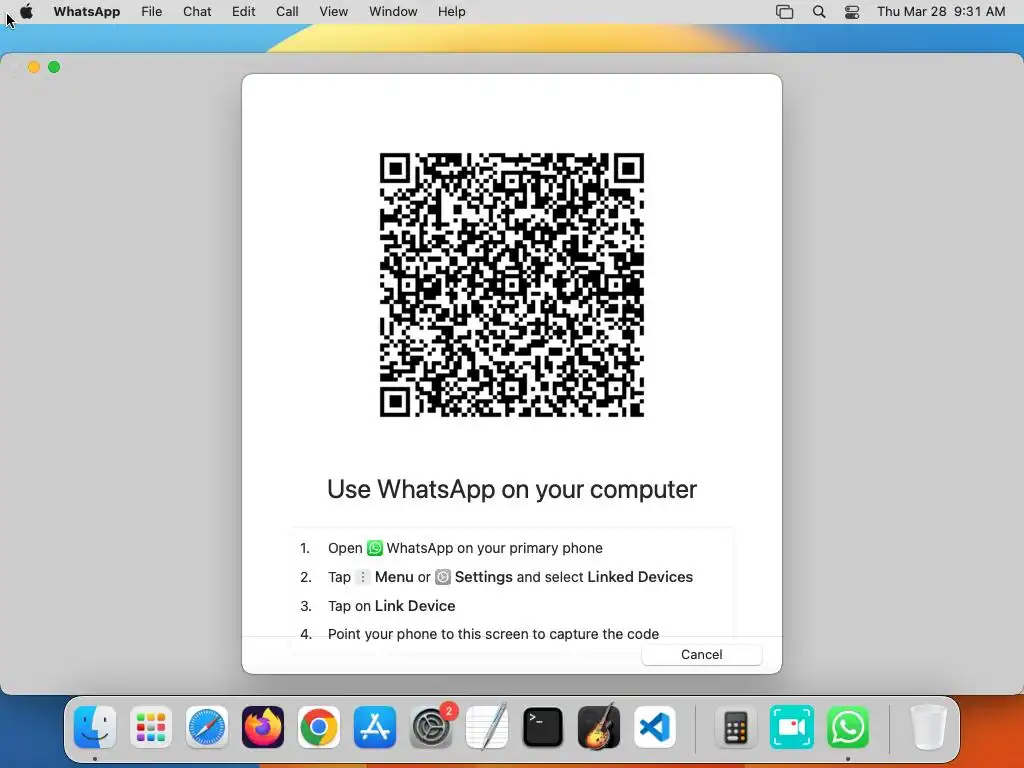Click the green full-screen window button
Viewport: 1024px width, 768px height.
coord(54,67)
